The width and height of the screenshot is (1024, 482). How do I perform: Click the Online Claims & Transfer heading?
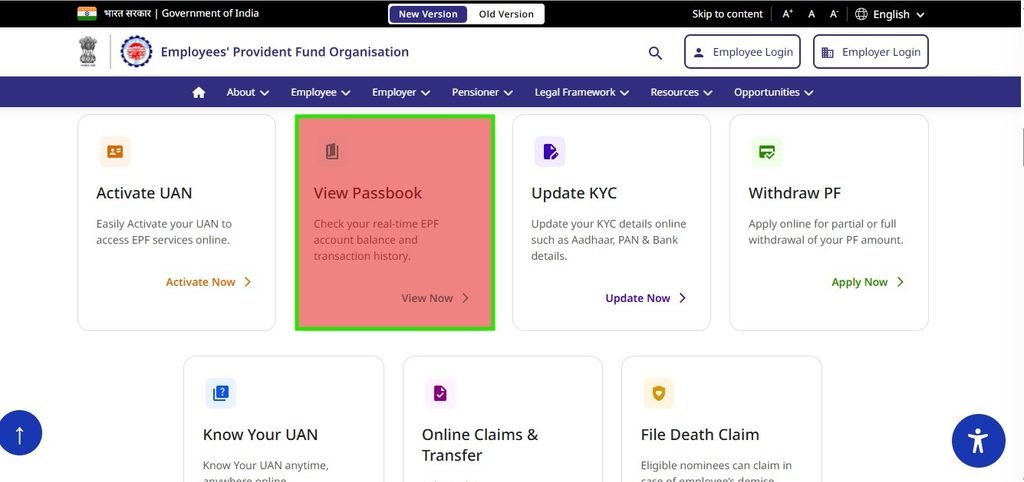pyautogui.click(x=480, y=445)
